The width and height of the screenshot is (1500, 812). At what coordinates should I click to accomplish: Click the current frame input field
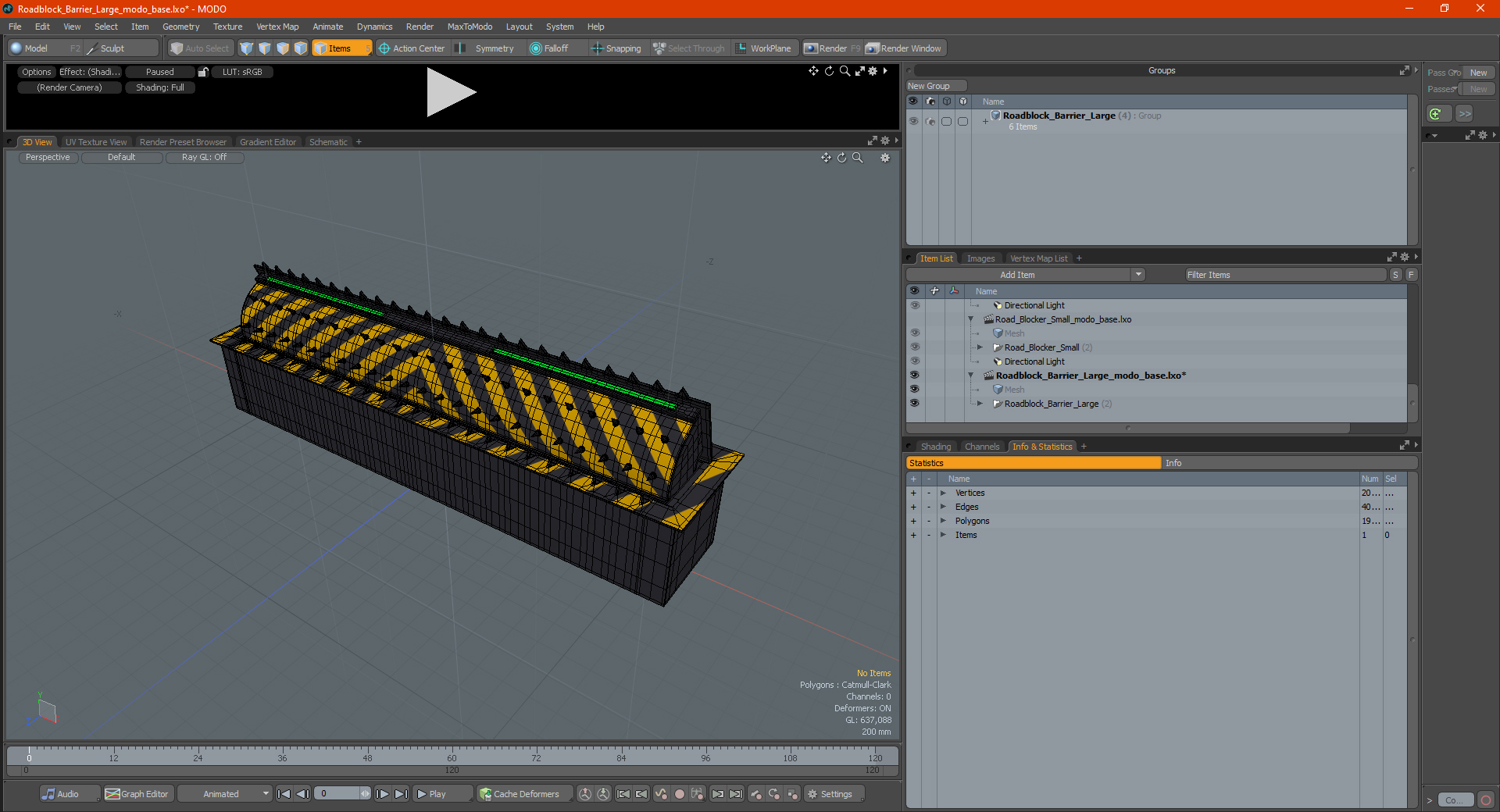coord(338,794)
